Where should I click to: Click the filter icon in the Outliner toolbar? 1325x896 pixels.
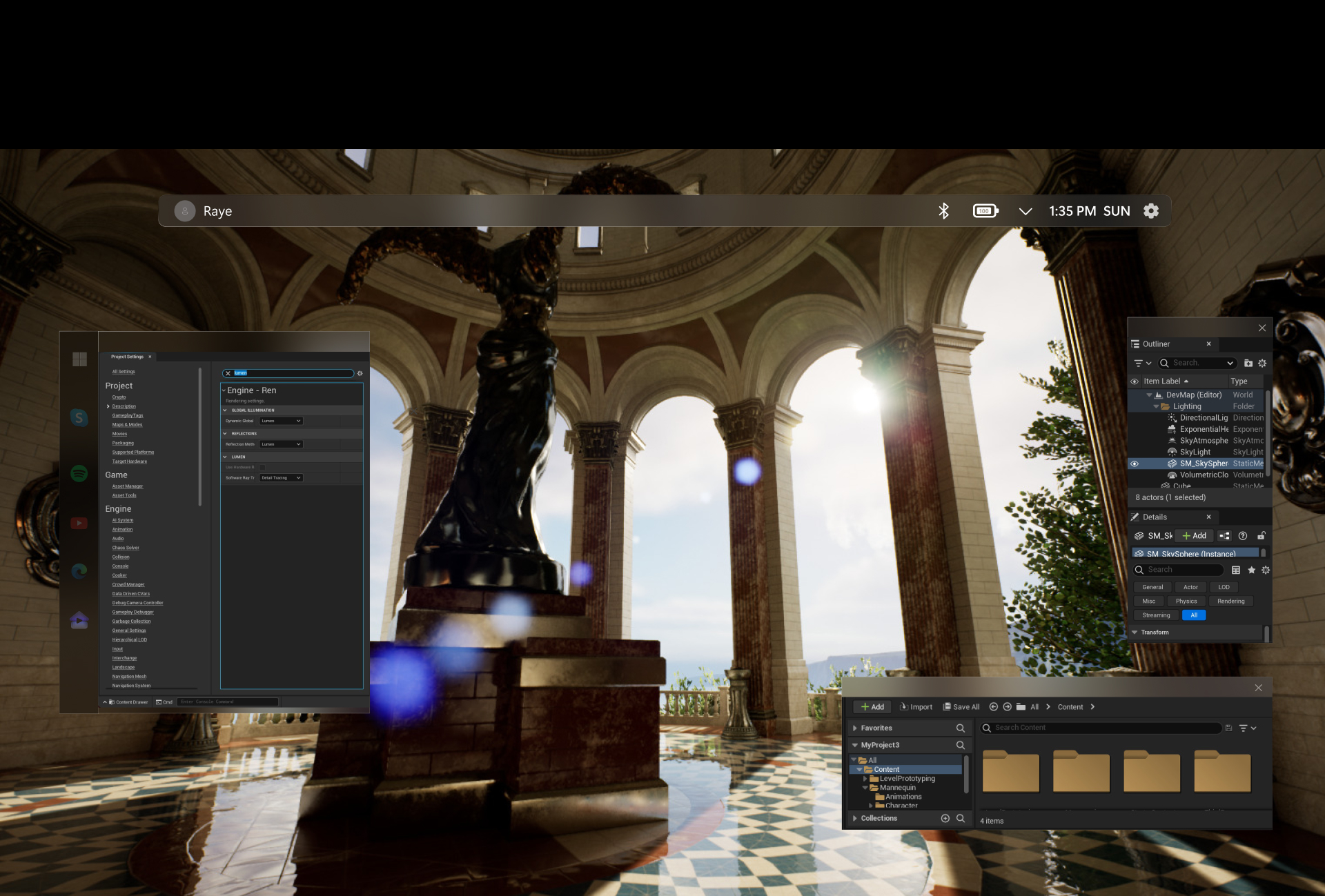1138,364
